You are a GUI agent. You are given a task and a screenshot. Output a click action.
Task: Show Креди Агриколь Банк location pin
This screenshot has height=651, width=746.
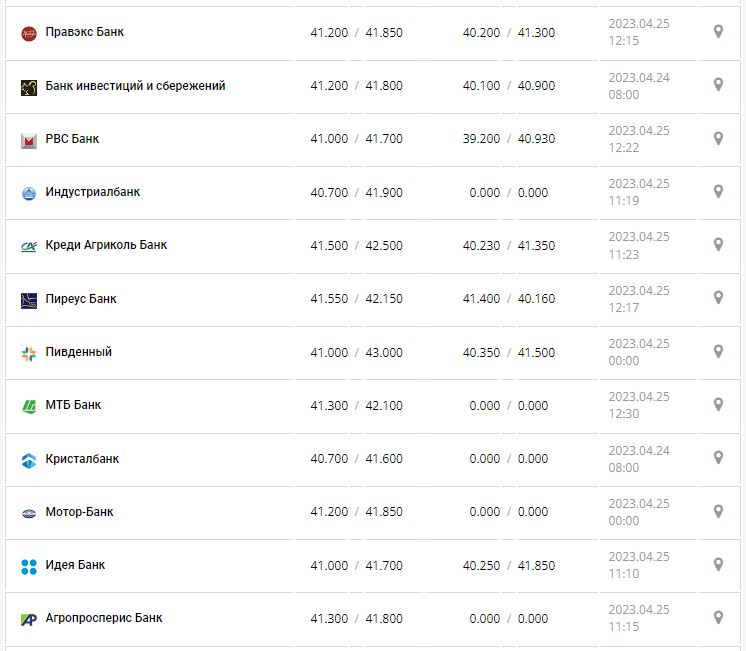(x=718, y=244)
